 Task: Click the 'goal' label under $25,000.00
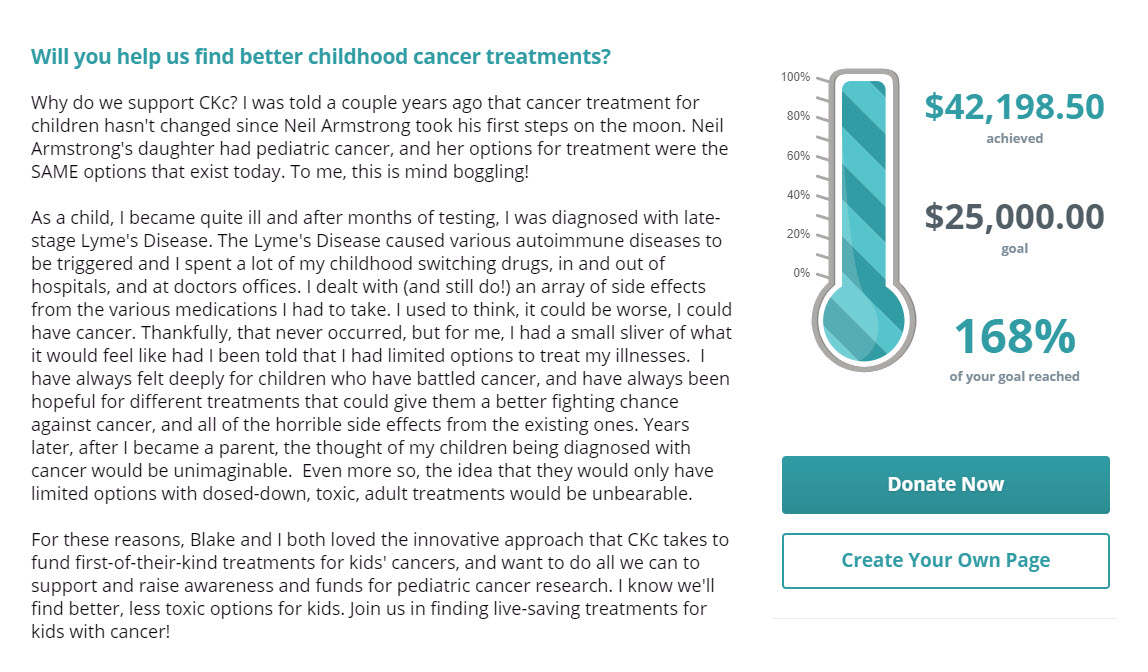coord(1014,249)
